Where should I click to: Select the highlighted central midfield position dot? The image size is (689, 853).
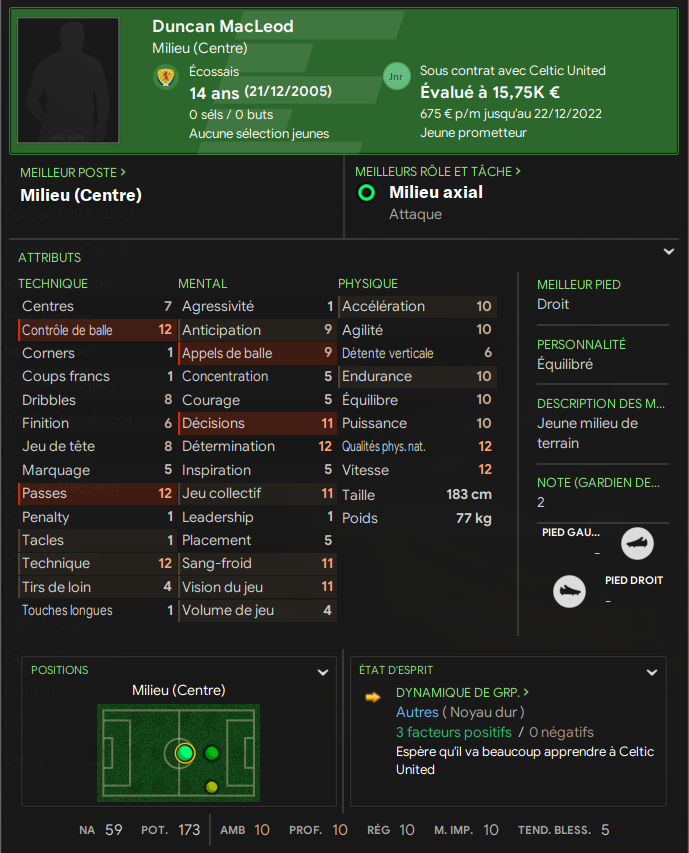184,753
